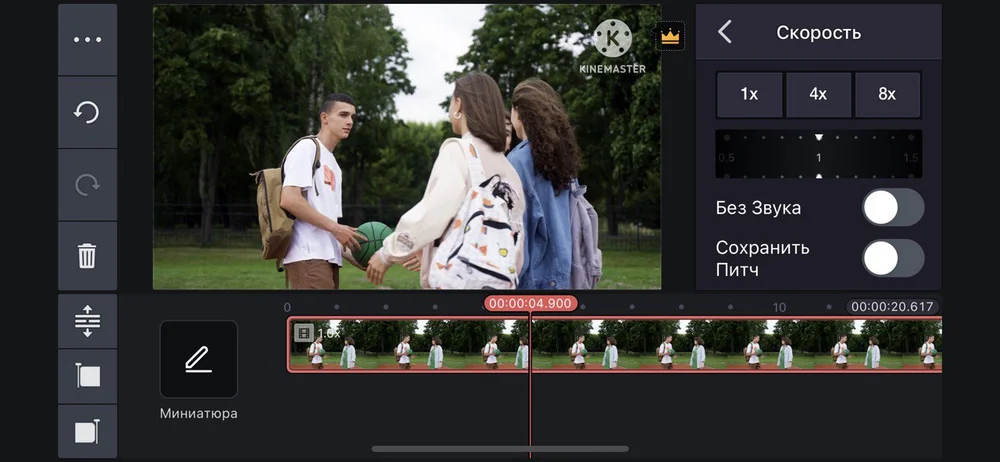Click the redo arrow icon

[x=87, y=185]
